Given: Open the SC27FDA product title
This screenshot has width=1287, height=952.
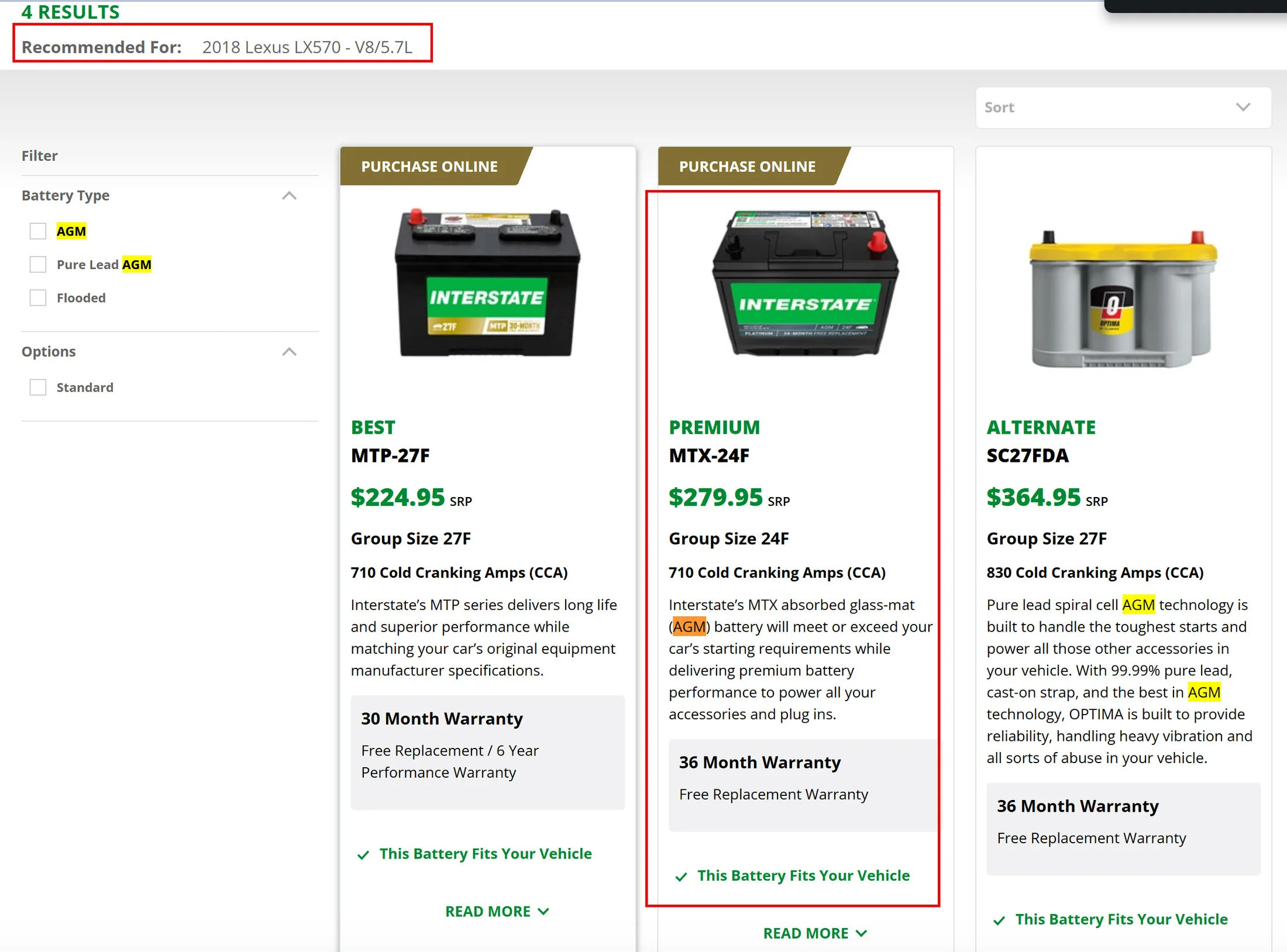Looking at the screenshot, I should [1027, 455].
